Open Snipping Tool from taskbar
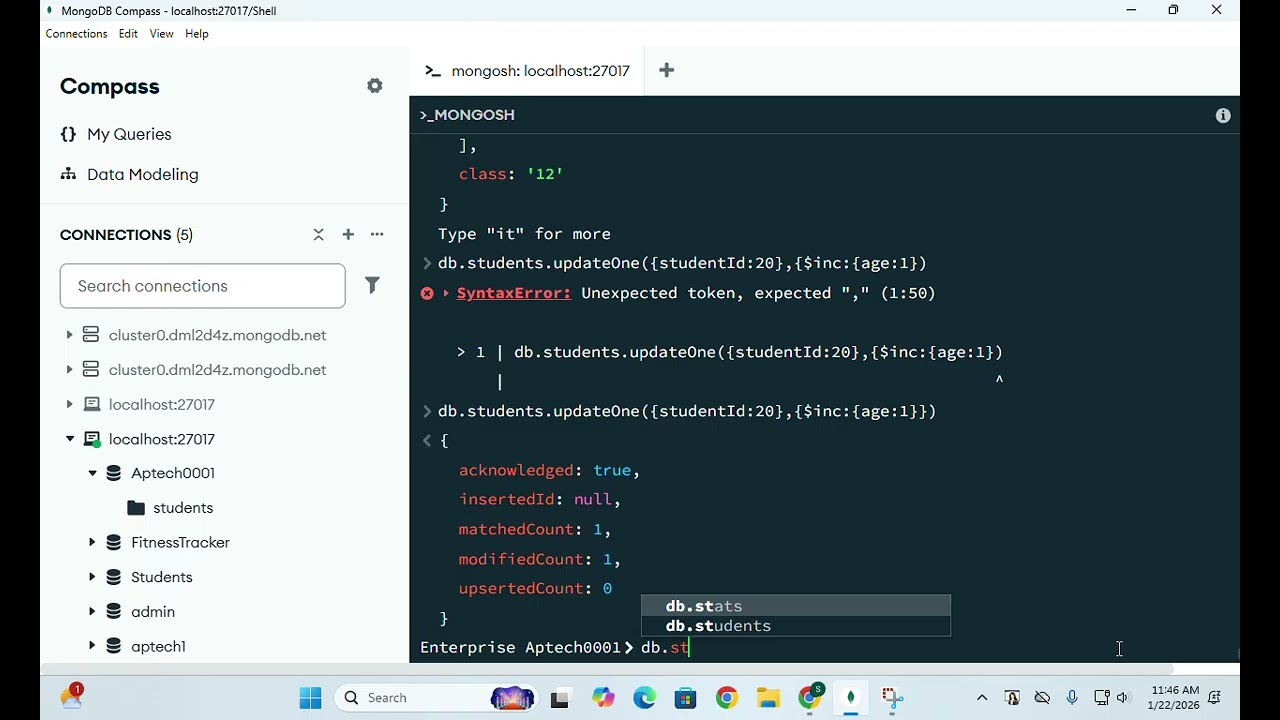This screenshot has height=720, width=1280. 892,698
